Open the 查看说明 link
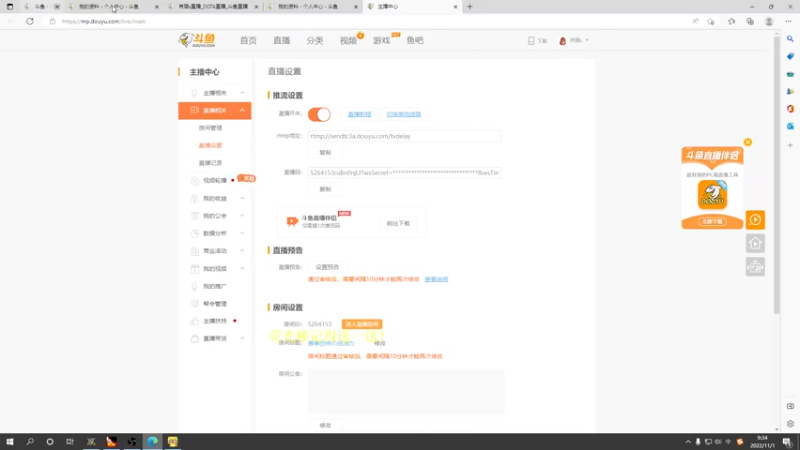This screenshot has width=800, height=450. [x=436, y=280]
